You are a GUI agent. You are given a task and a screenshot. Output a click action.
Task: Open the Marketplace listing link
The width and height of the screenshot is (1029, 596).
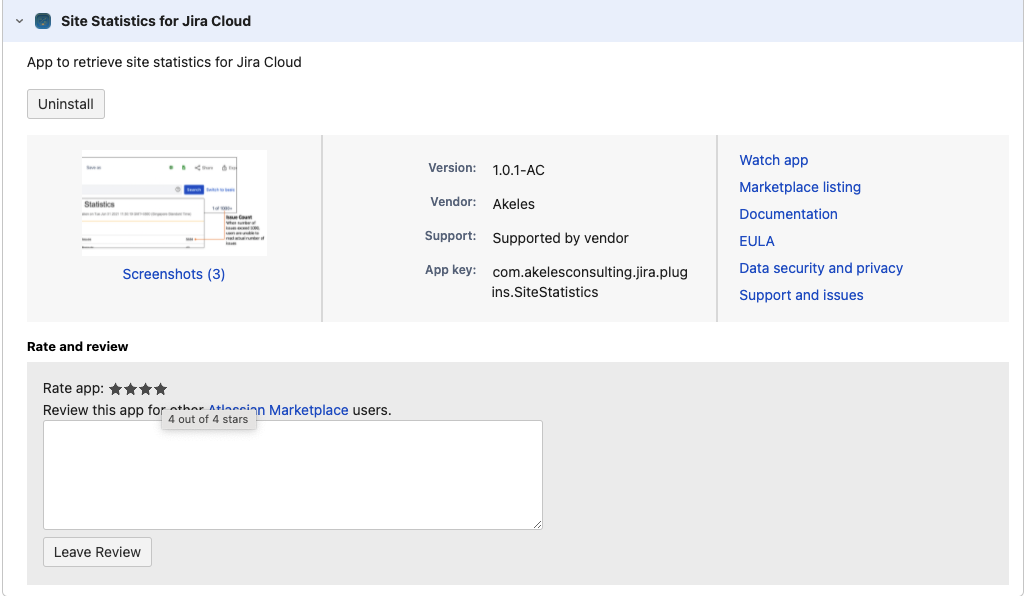coord(799,187)
